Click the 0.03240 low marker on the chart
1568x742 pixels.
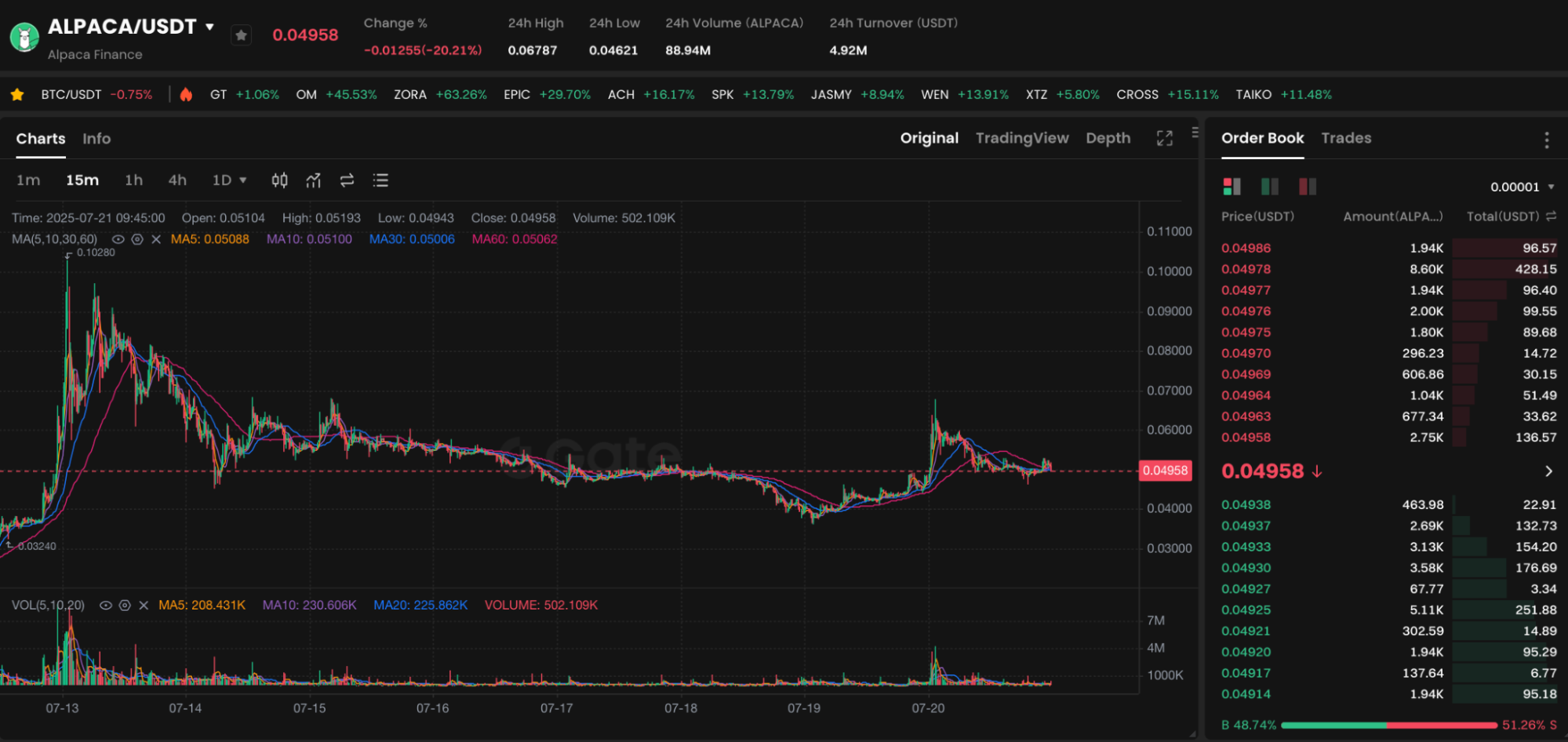[37, 546]
